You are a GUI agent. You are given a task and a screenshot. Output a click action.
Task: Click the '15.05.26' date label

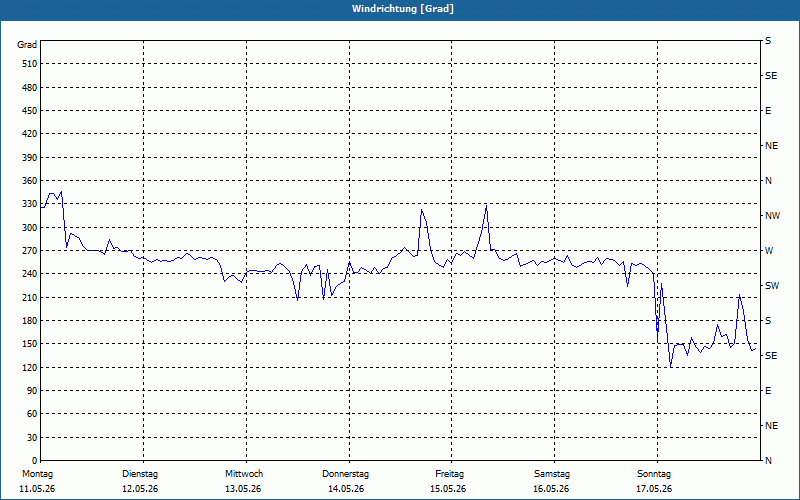(x=448, y=489)
